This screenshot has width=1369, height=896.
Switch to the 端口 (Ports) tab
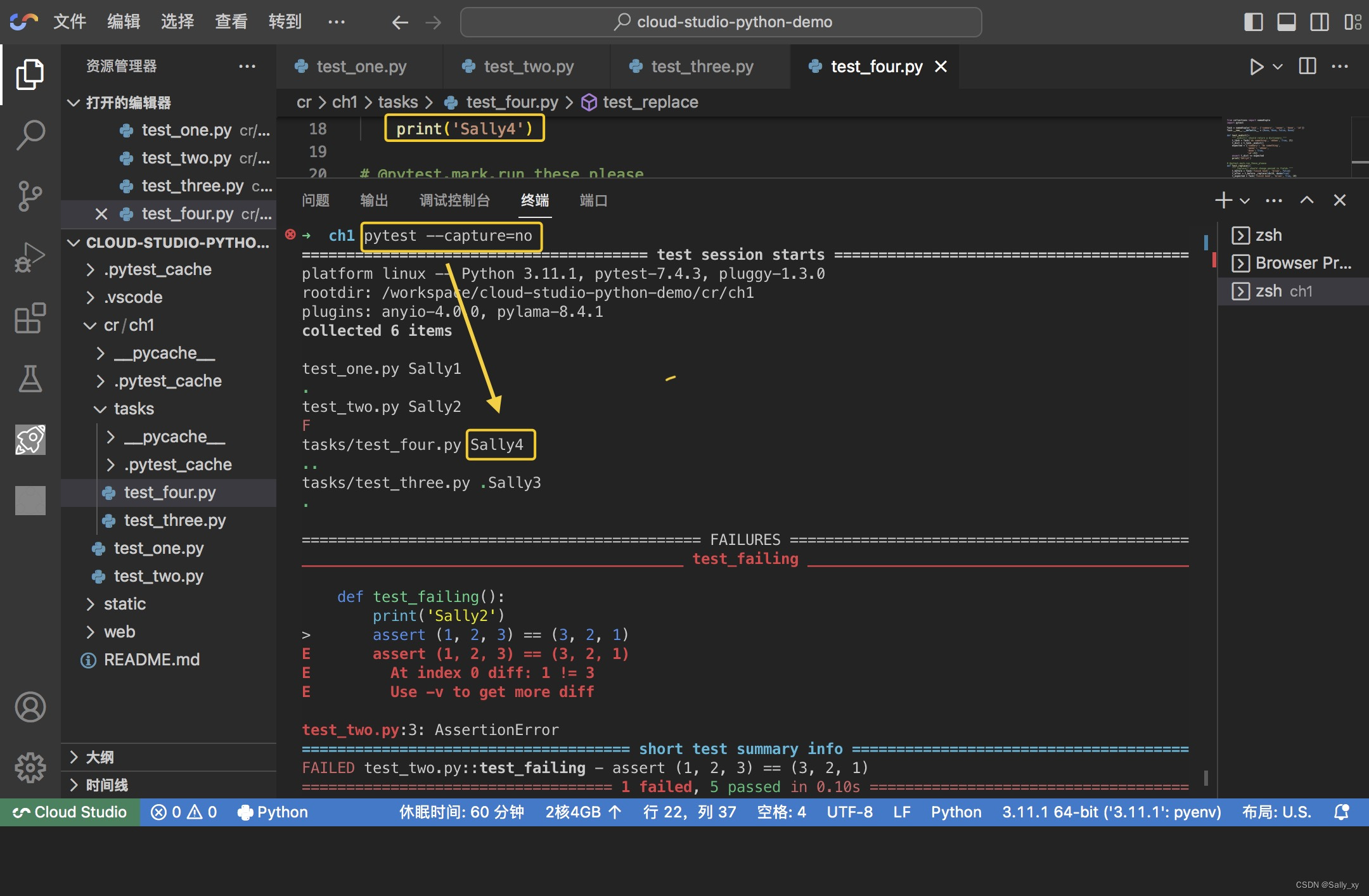click(x=594, y=200)
